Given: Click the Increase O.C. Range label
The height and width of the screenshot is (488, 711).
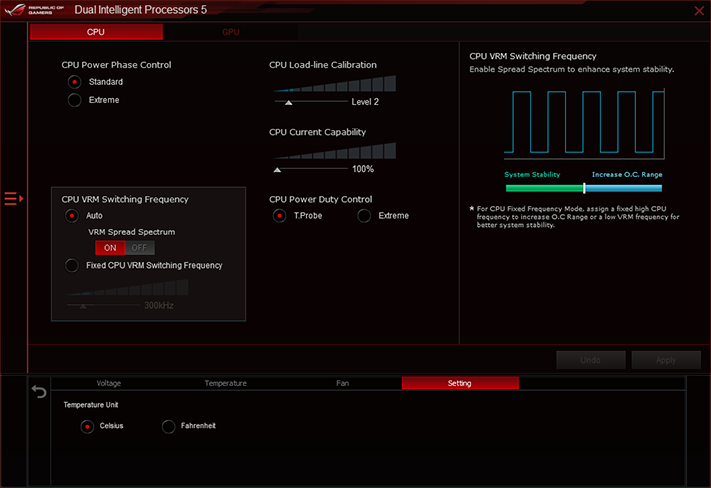Looking at the screenshot, I should 627,175.
